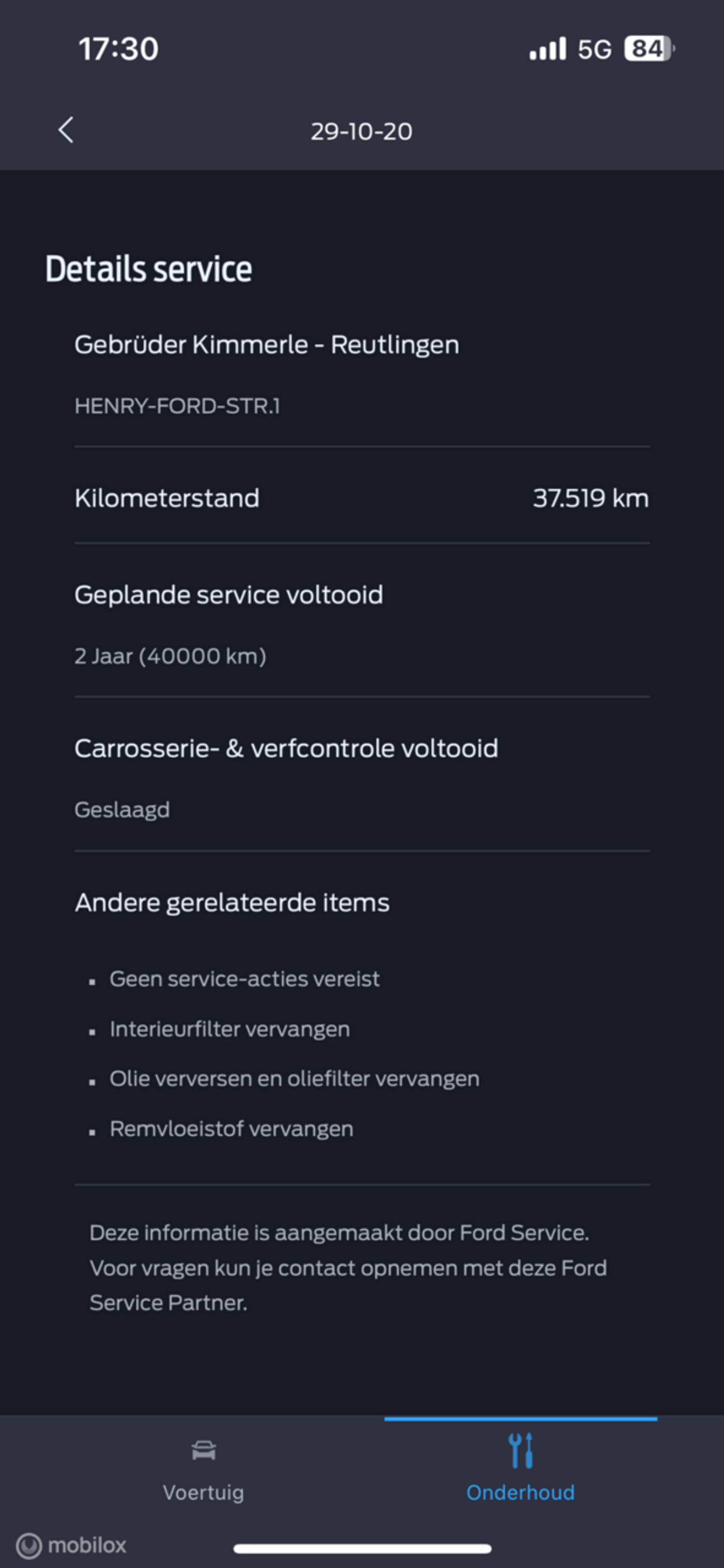Tap the HENRY-FORD-STR.1 address
This screenshot has width=724, height=1568.
tap(177, 406)
